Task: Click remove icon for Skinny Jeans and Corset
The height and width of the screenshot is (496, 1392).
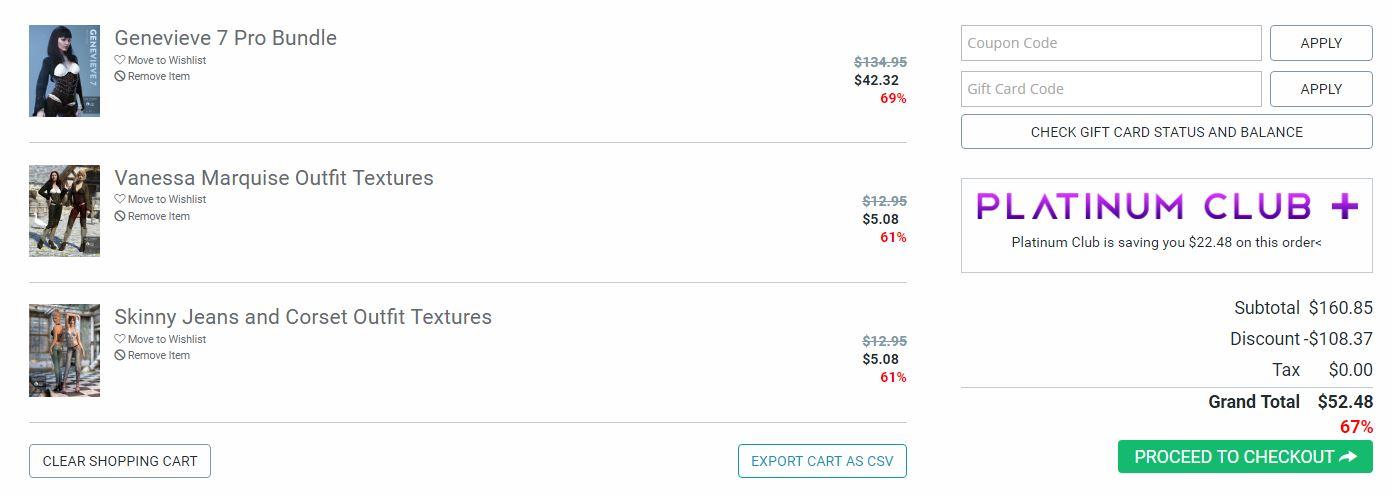Action: point(120,355)
